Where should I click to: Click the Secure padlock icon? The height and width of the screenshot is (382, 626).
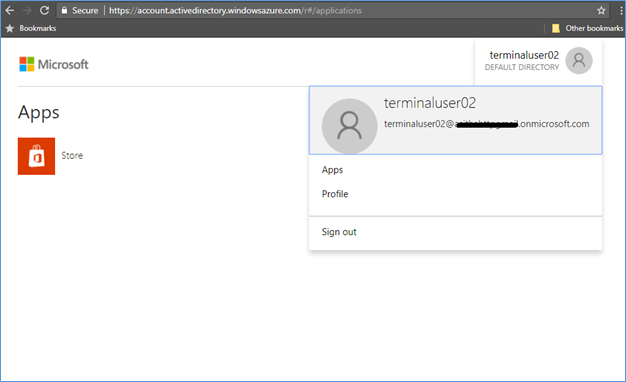coord(64,10)
